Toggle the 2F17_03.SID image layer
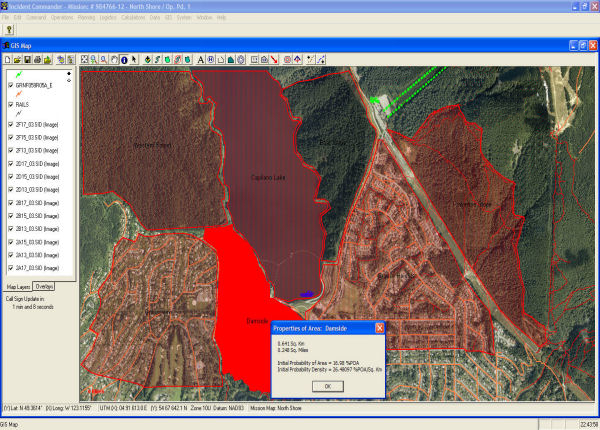 [x=11, y=125]
